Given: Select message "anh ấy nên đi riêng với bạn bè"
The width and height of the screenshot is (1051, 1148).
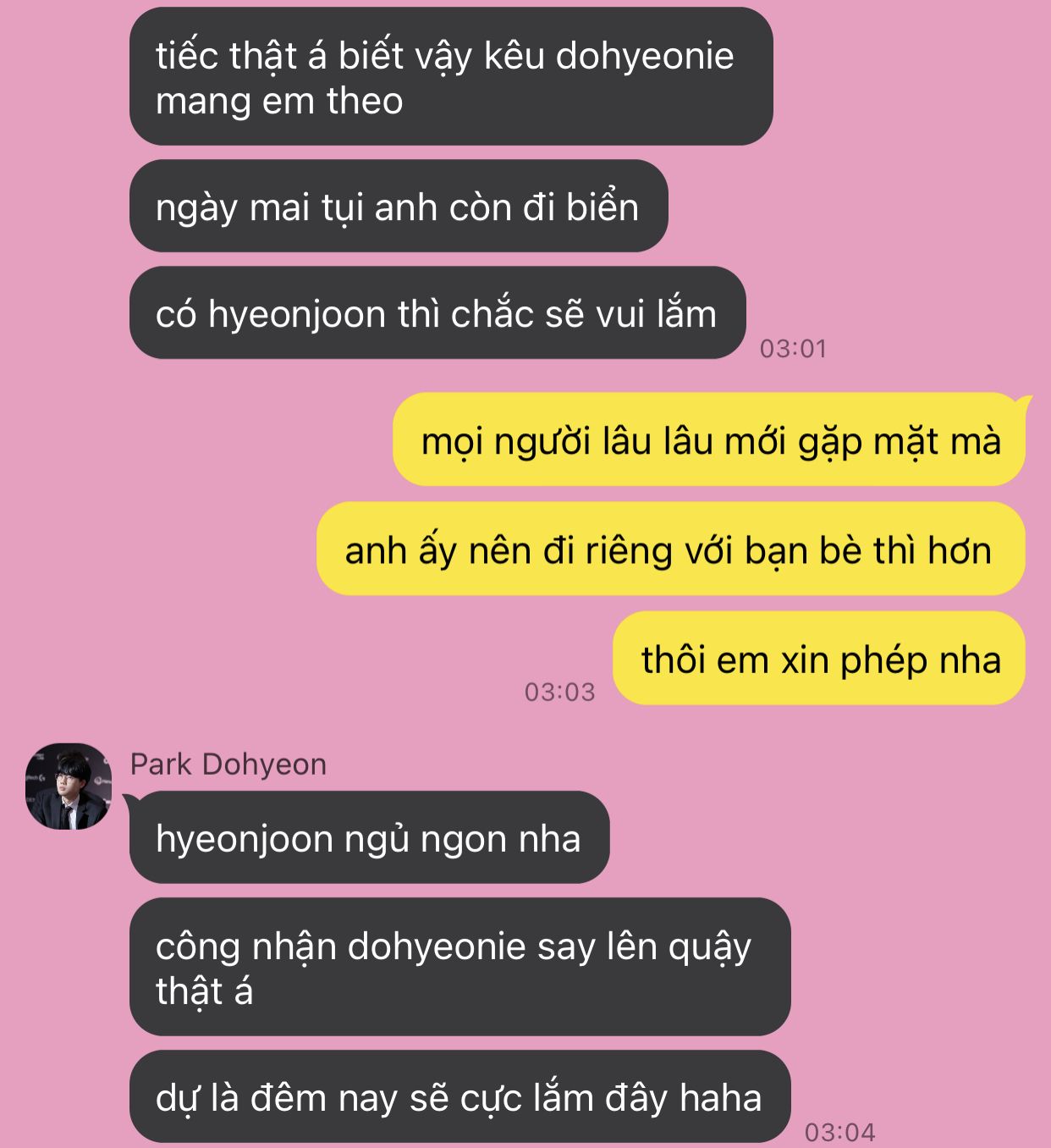Looking at the screenshot, I should point(670,549).
